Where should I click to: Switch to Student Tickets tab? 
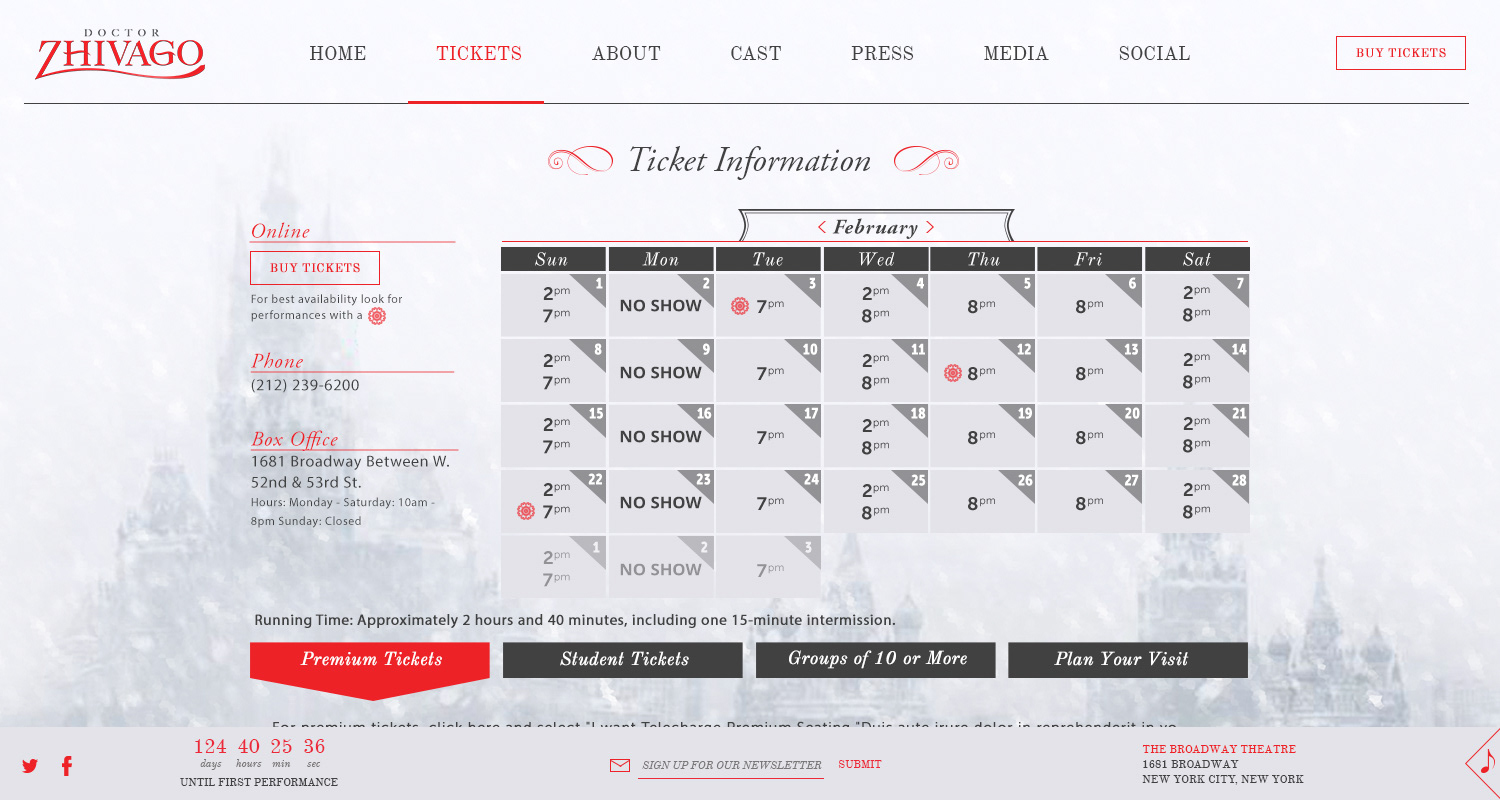623,660
